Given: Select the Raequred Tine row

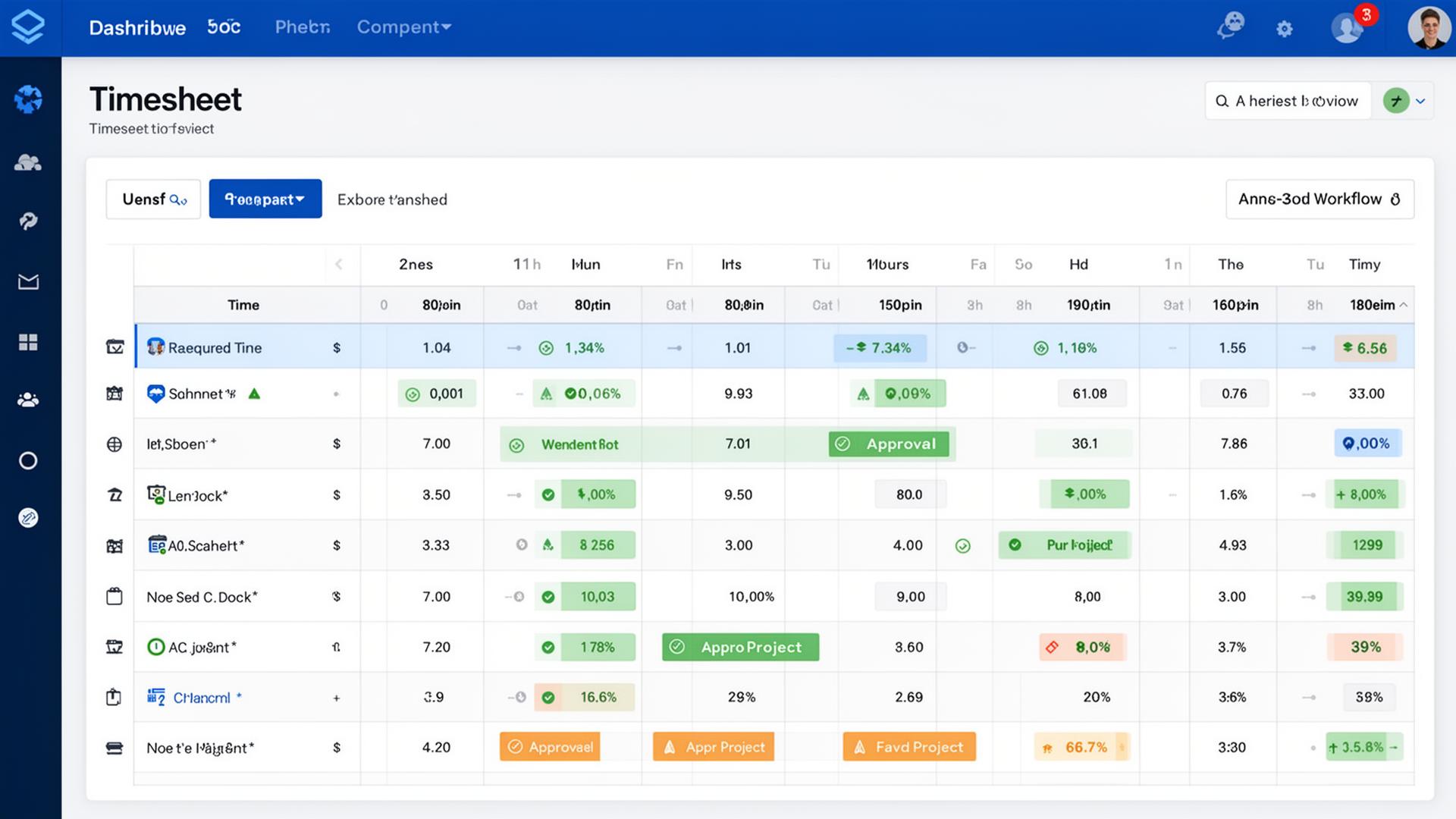Looking at the screenshot, I should [774, 347].
